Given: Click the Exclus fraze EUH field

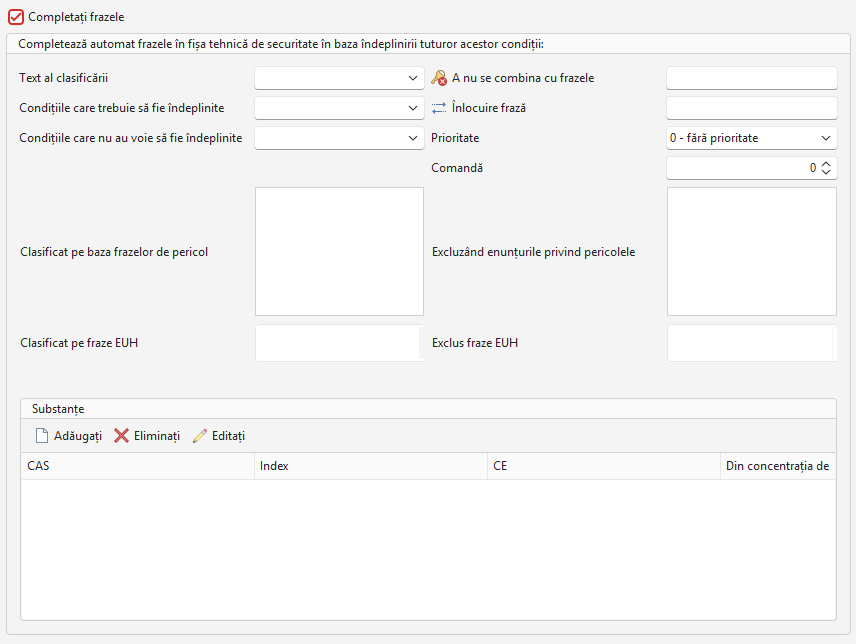Looking at the screenshot, I should point(751,343).
